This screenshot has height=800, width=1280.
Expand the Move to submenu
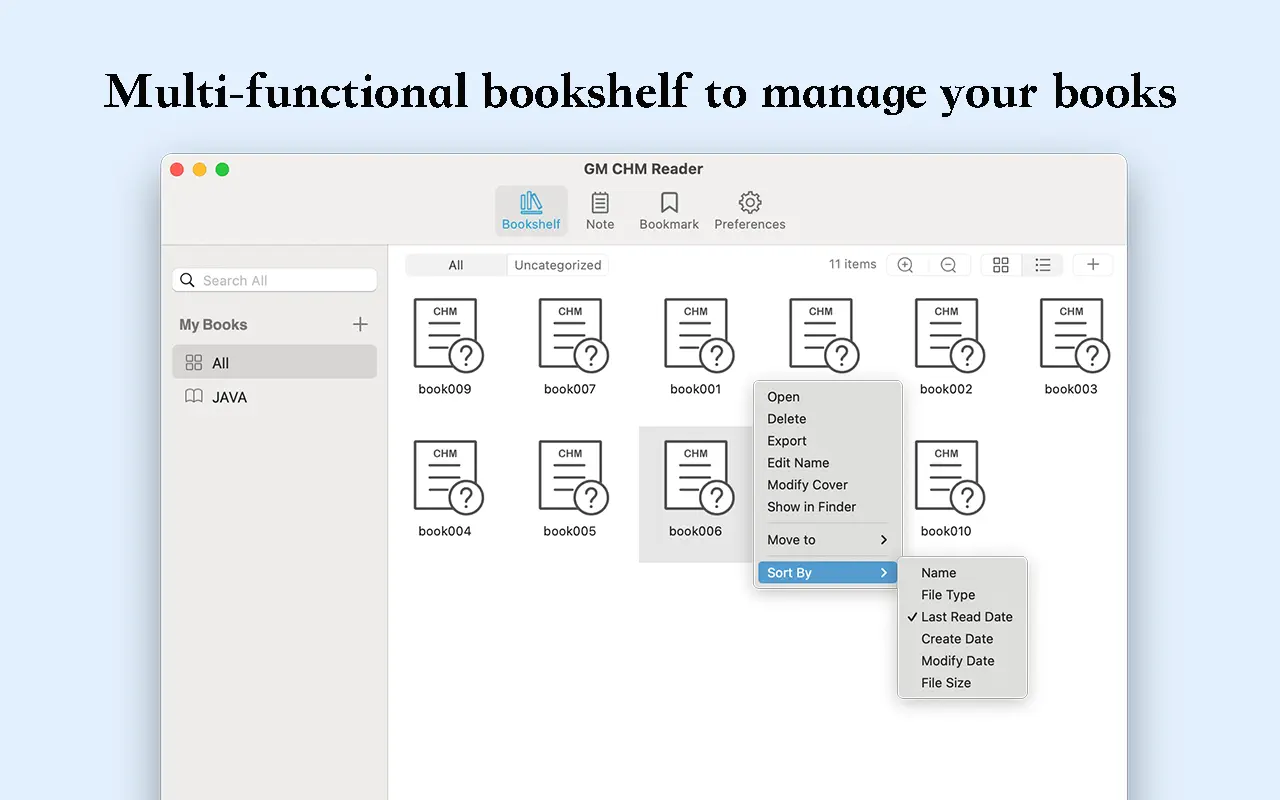coord(827,540)
